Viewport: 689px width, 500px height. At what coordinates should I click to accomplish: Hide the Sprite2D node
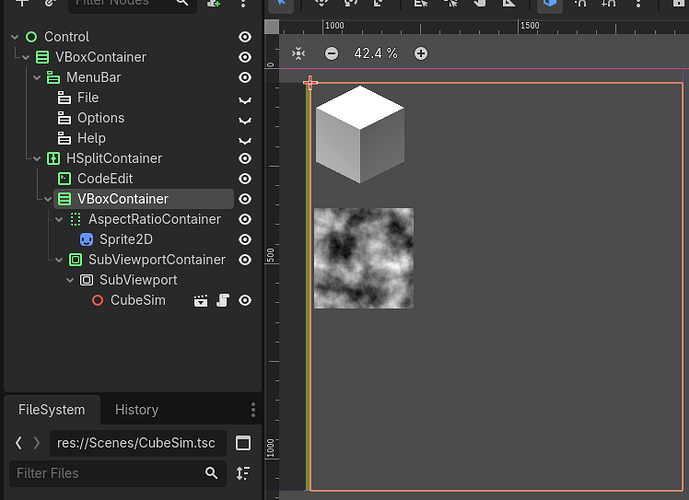click(244, 239)
